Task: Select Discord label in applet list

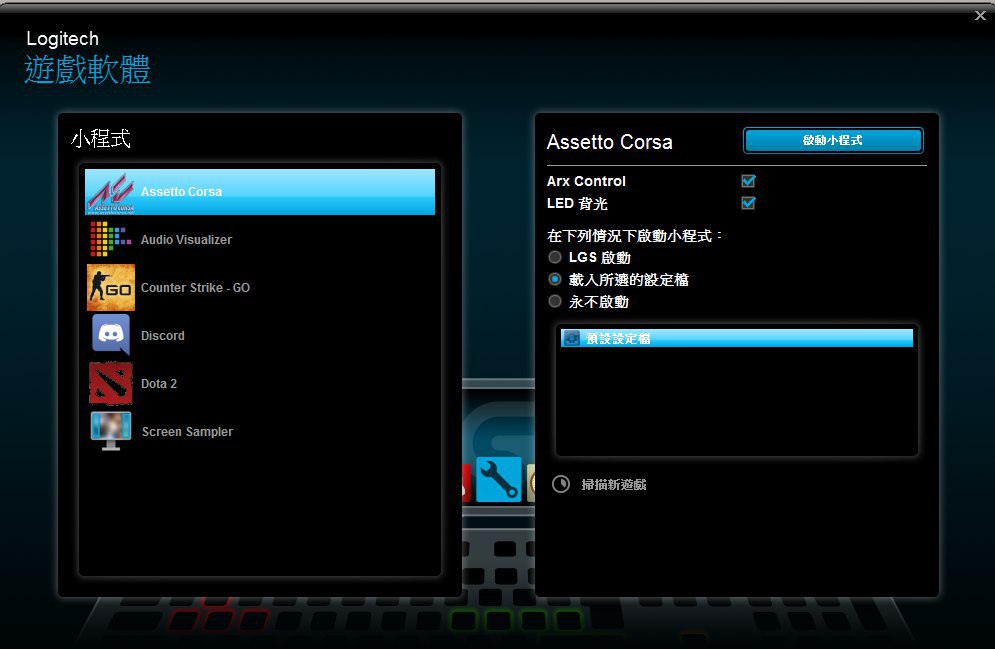Action: [x=162, y=336]
